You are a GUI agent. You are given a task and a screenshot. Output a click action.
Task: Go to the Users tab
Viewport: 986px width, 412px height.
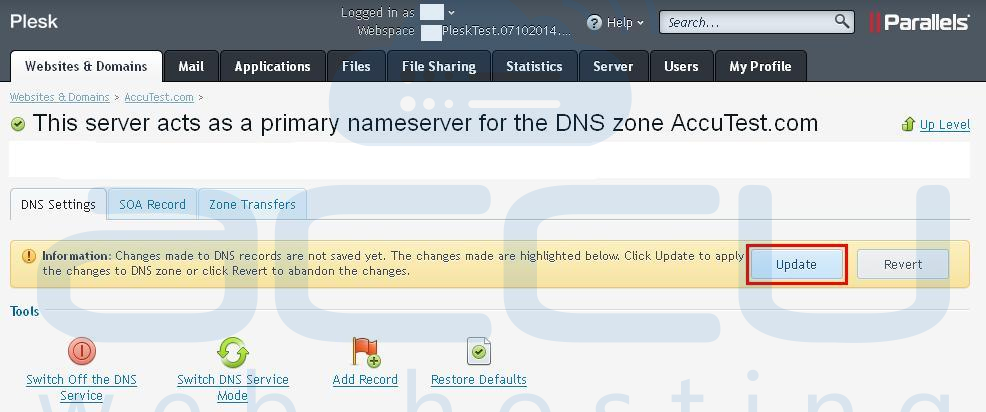(x=681, y=66)
